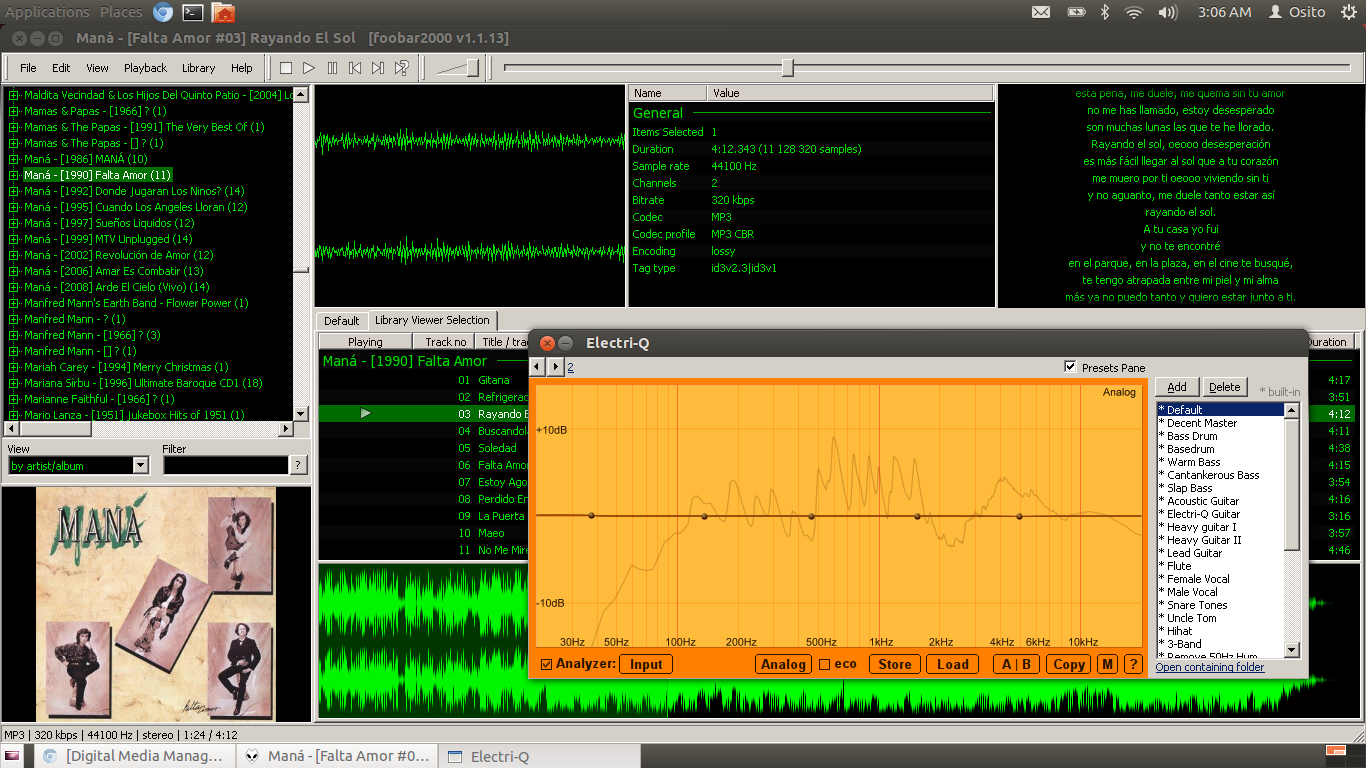Click the playing arrow indicator on track 03

pos(365,413)
